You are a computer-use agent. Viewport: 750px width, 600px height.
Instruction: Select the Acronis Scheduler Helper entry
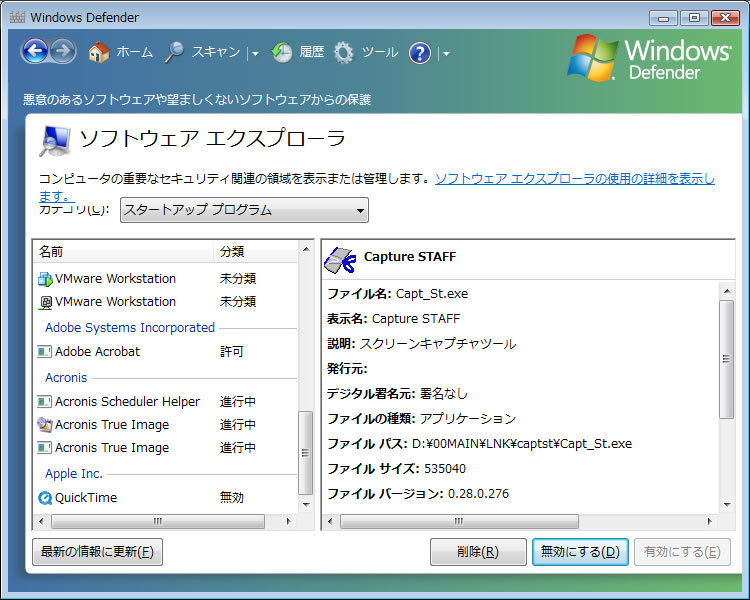(166, 401)
